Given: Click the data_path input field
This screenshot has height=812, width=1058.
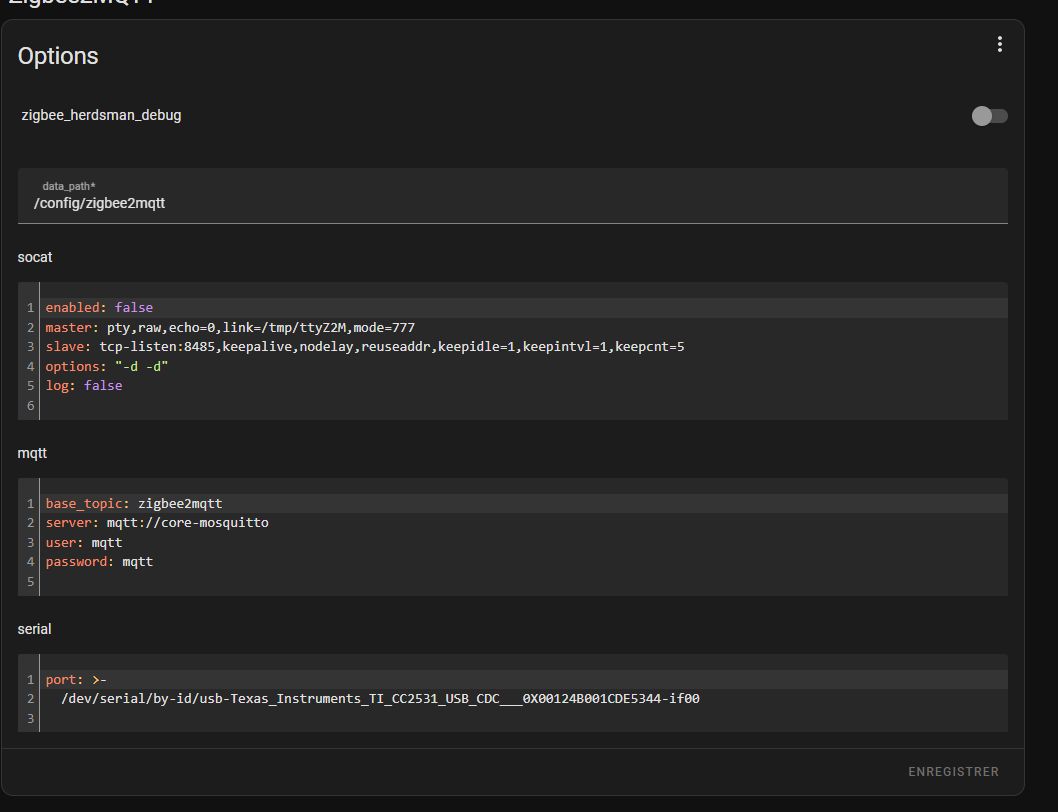Looking at the screenshot, I should pyautogui.click(x=512, y=203).
